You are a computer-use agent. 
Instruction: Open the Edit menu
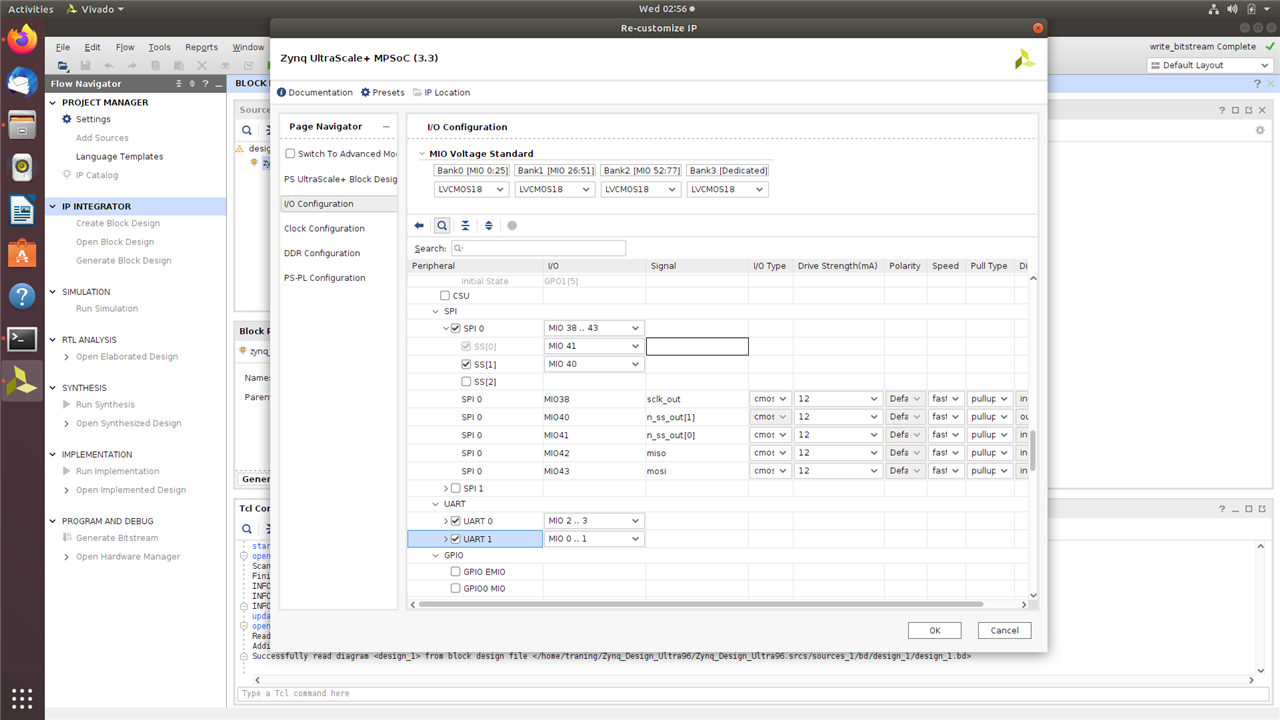click(92, 47)
